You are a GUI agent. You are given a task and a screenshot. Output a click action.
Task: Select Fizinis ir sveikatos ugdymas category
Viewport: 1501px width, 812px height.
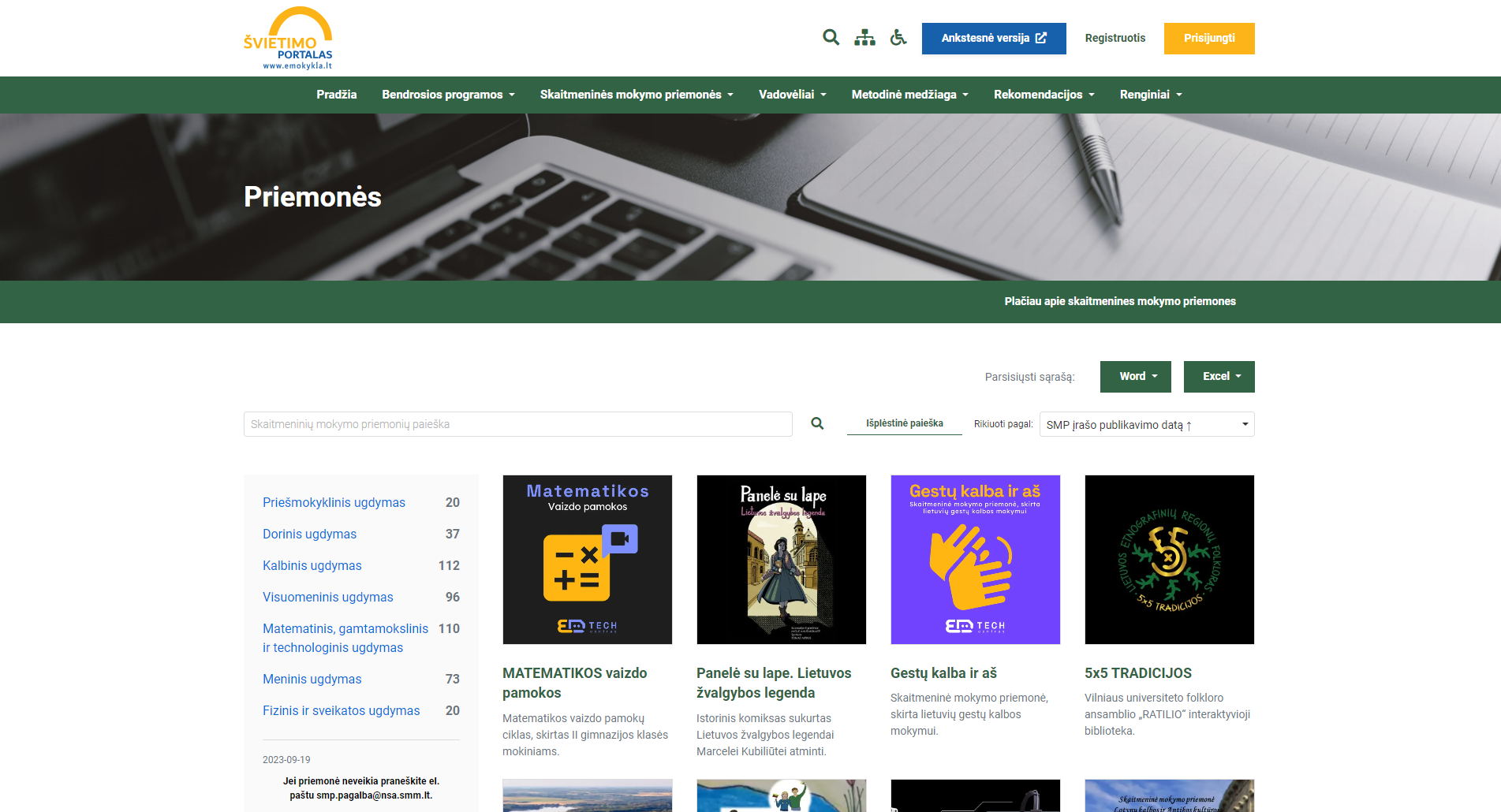[342, 711]
